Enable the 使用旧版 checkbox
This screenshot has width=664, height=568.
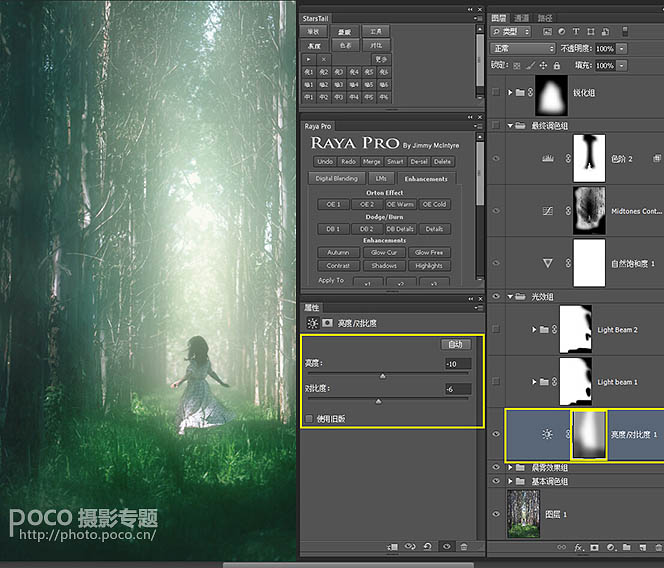coord(309,419)
